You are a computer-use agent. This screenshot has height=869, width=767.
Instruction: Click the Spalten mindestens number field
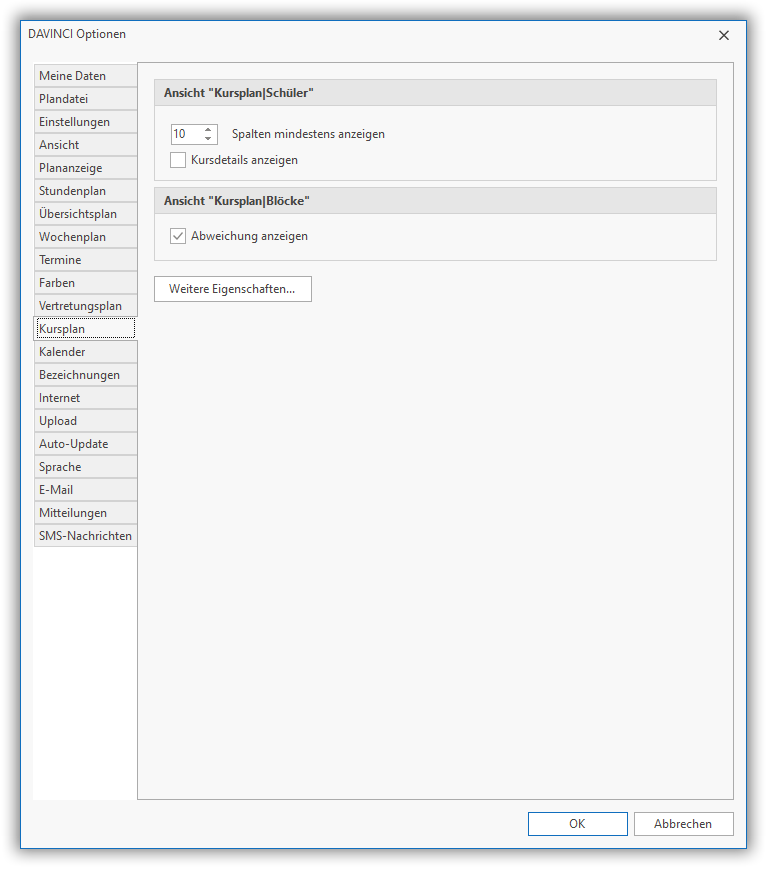tap(185, 134)
